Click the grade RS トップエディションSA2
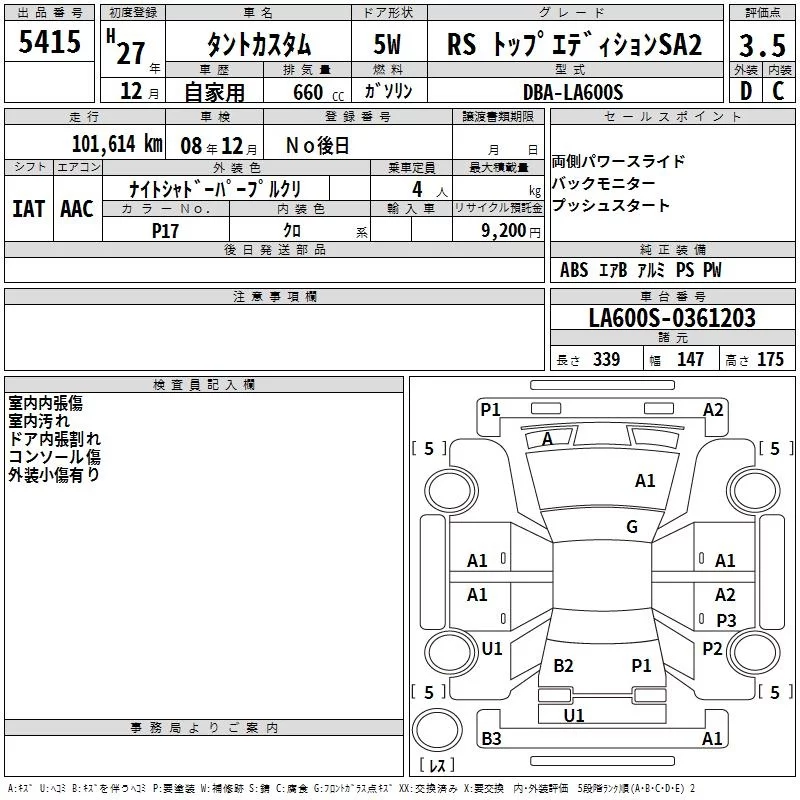This screenshot has height=800, width=800. (x=574, y=44)
